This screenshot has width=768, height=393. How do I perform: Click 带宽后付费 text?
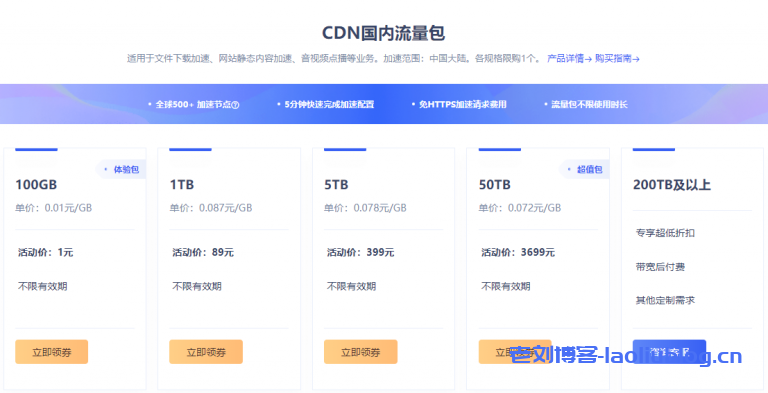(x=660, y=267)
